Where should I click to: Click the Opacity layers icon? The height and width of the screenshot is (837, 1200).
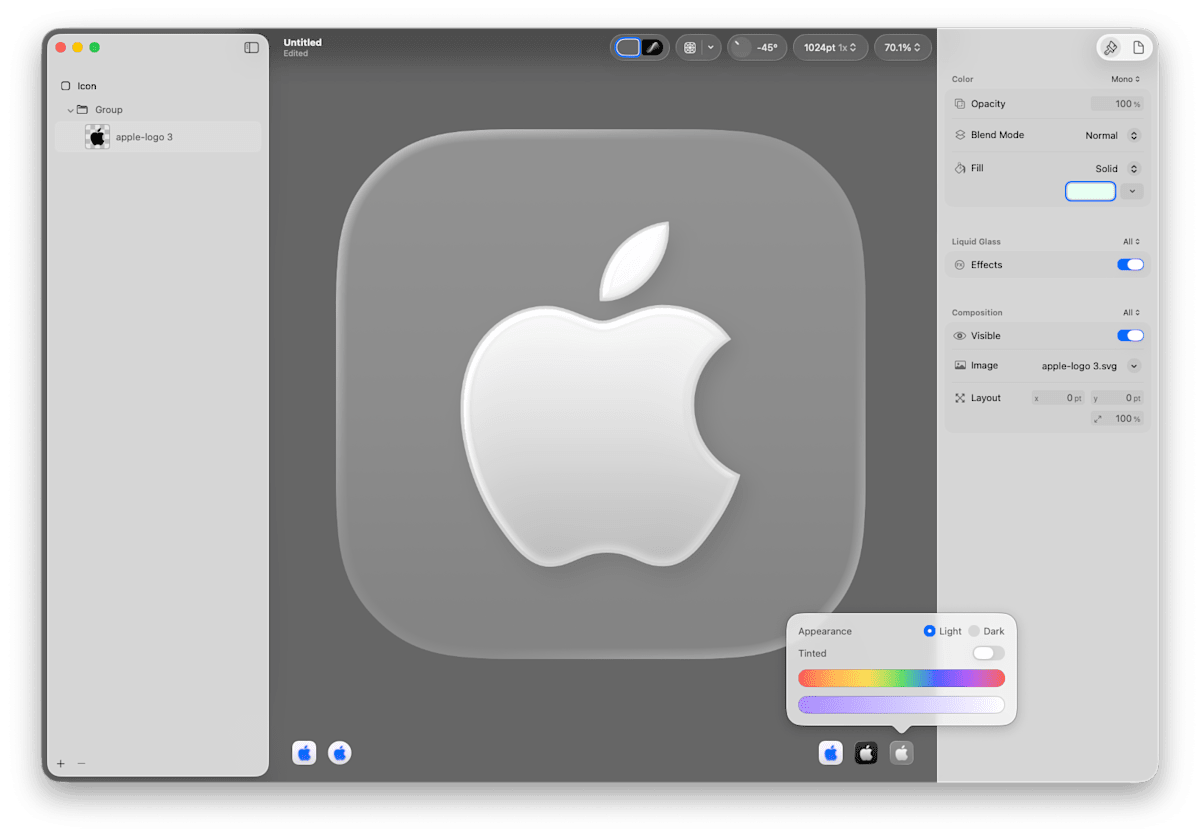960,104
